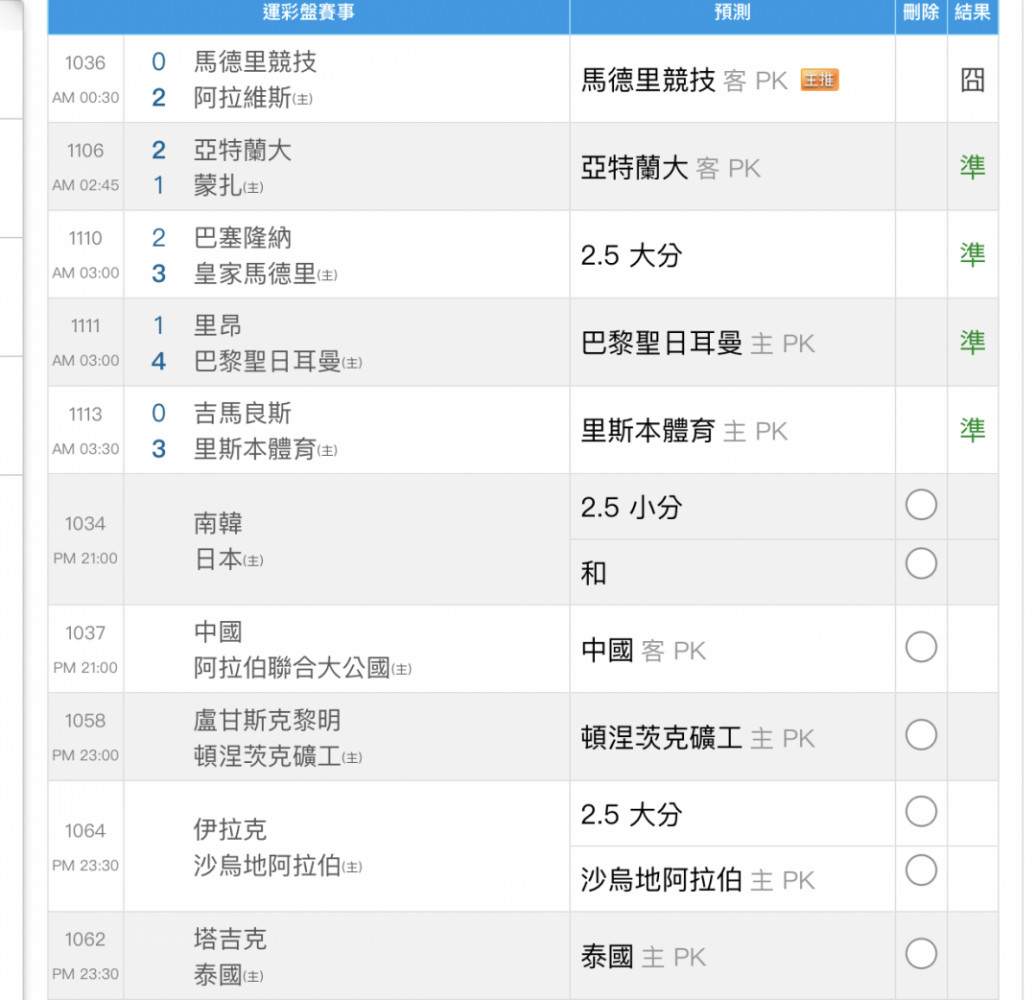
Task: Click the 巴黎聖日耳曼 主 PK prediction
Action: pyautogui.click(x=698, y=343)
